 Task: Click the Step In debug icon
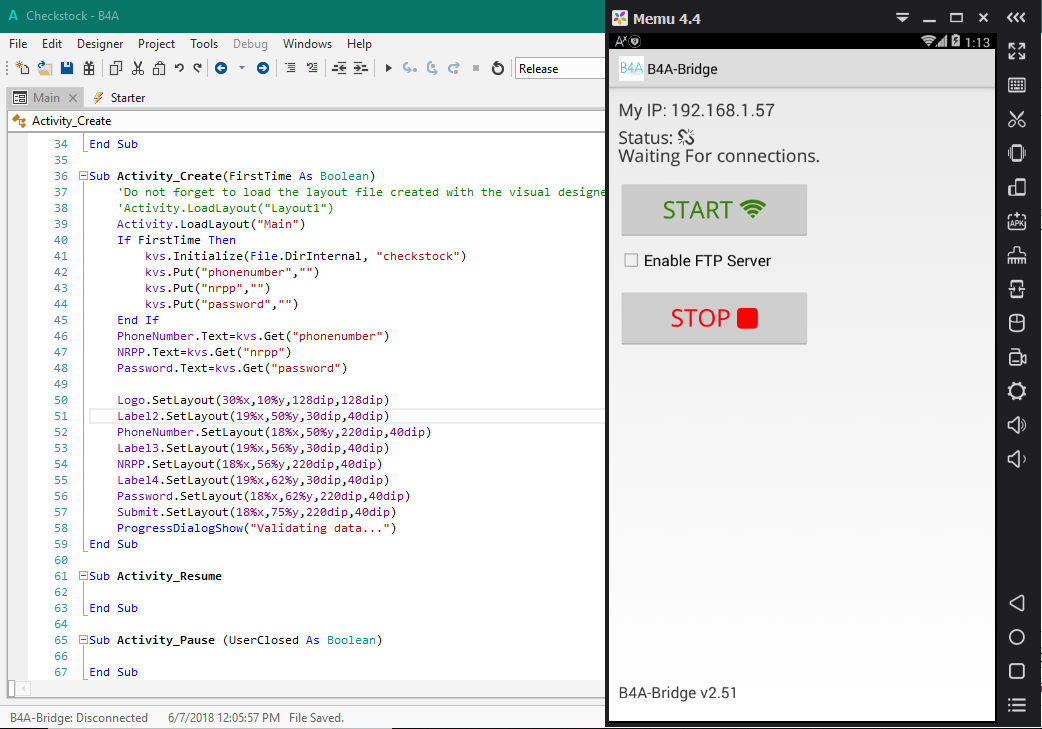coord(410,68)
